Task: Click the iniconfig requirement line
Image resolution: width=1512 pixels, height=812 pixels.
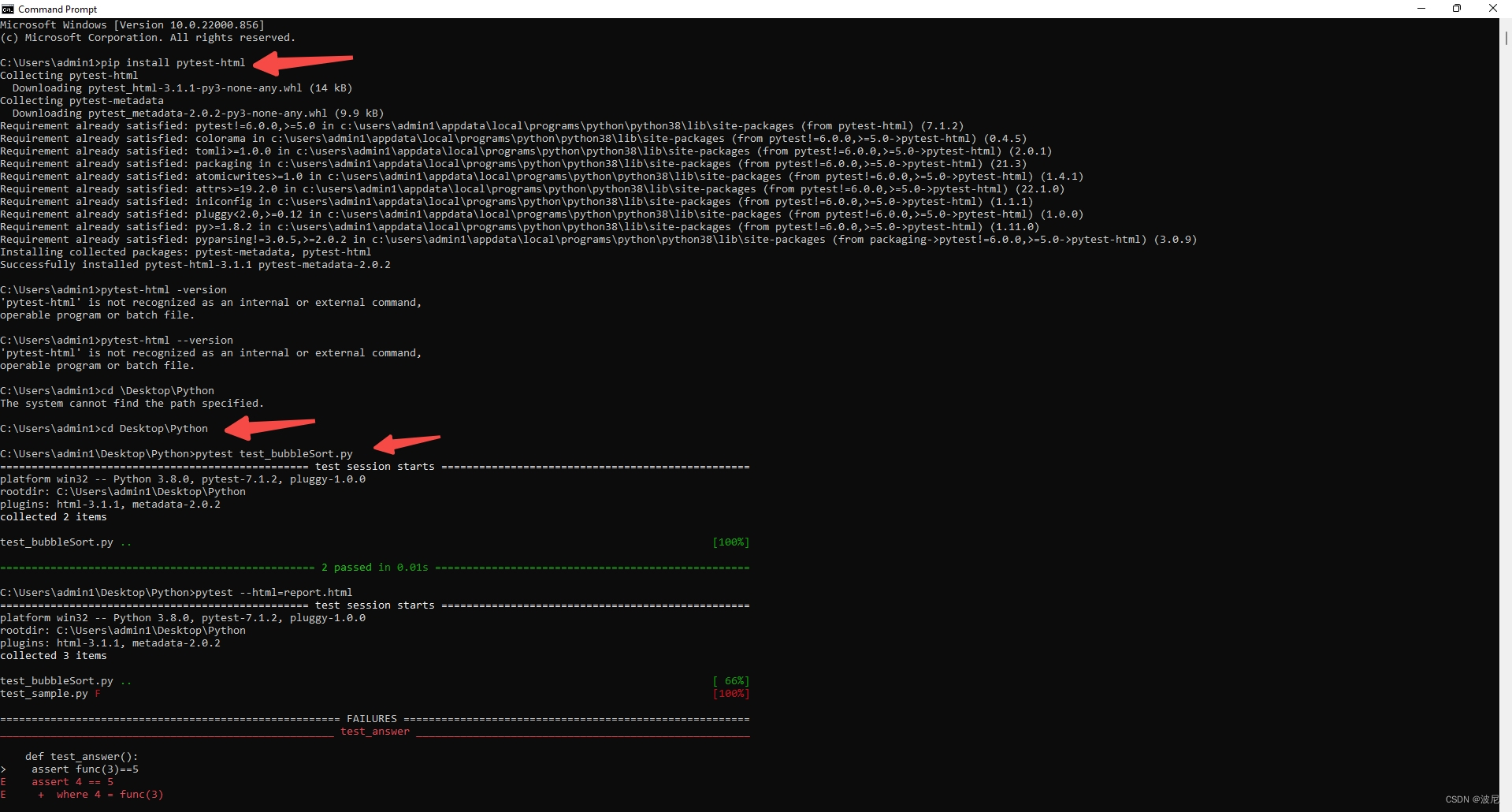Action: (517, 202)
